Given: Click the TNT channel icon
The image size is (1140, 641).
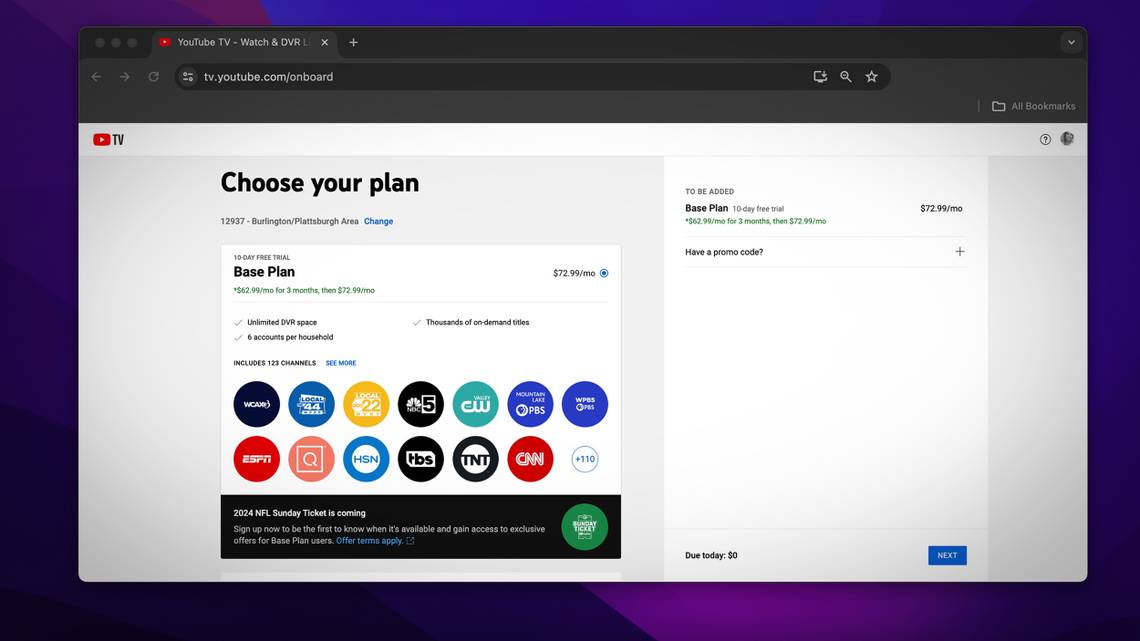Looking at the screenshot, I should [x=475, y=459].
